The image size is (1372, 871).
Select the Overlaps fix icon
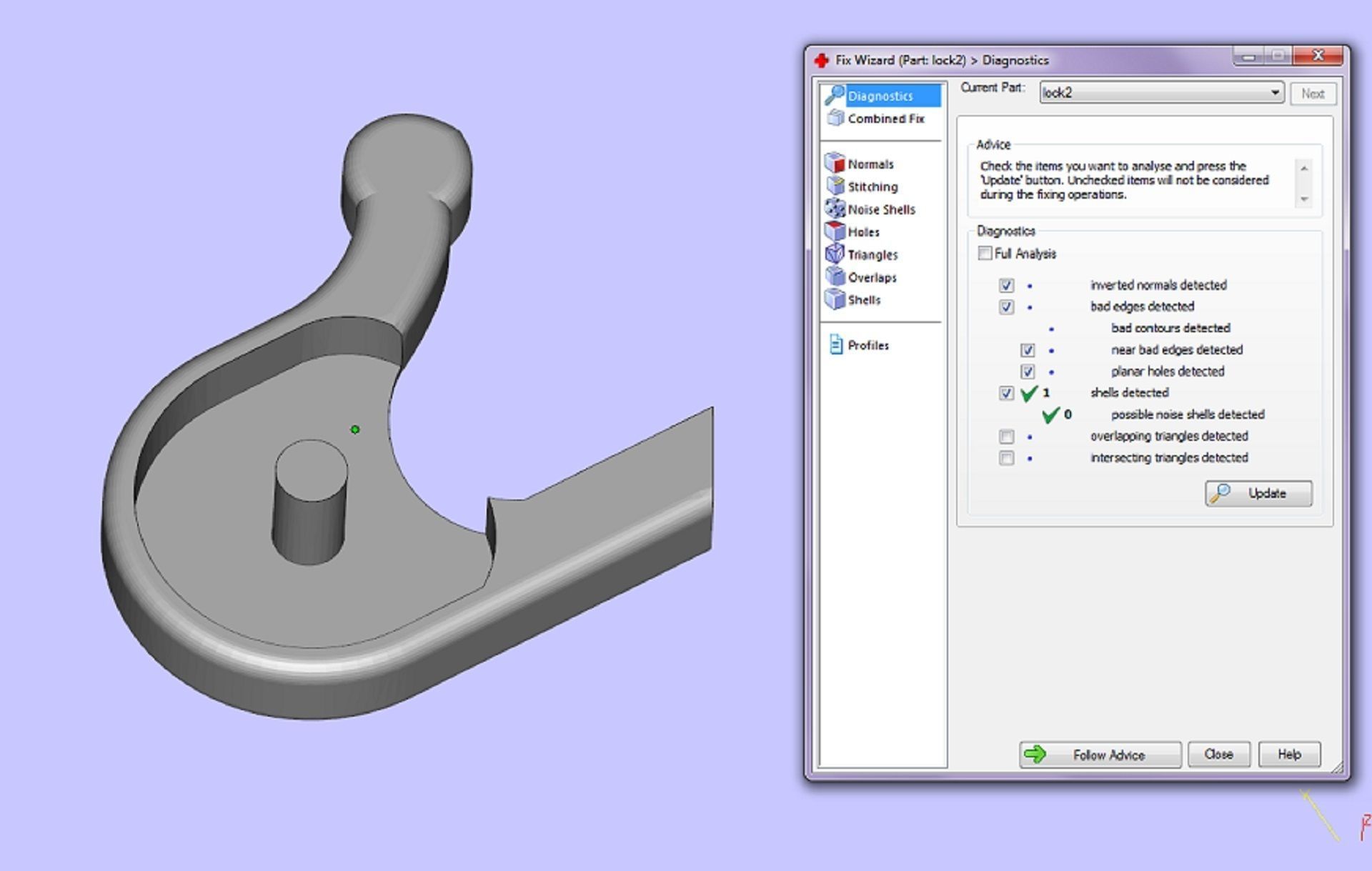point(835,277)
